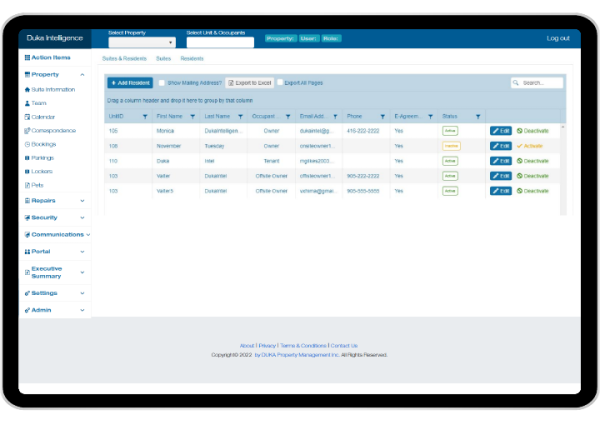Screen dimensions: 600x425
Task: Click the search magnifier icon
Action: pyautogui.click(x=516, y=83)
